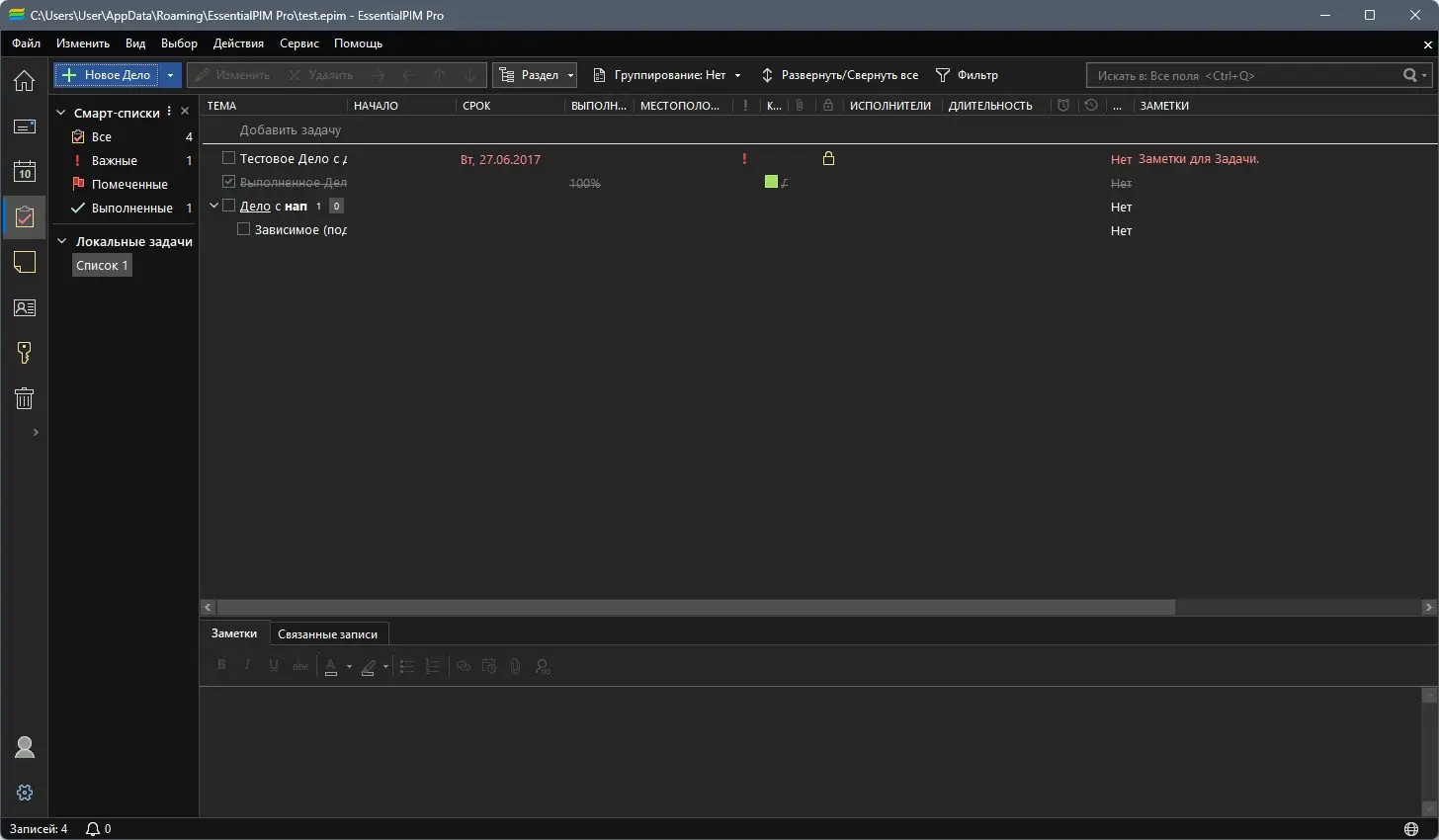Switch to the Заметки bottom tab
This screenshot has height=840, width=1439.
tap(234, 633)
